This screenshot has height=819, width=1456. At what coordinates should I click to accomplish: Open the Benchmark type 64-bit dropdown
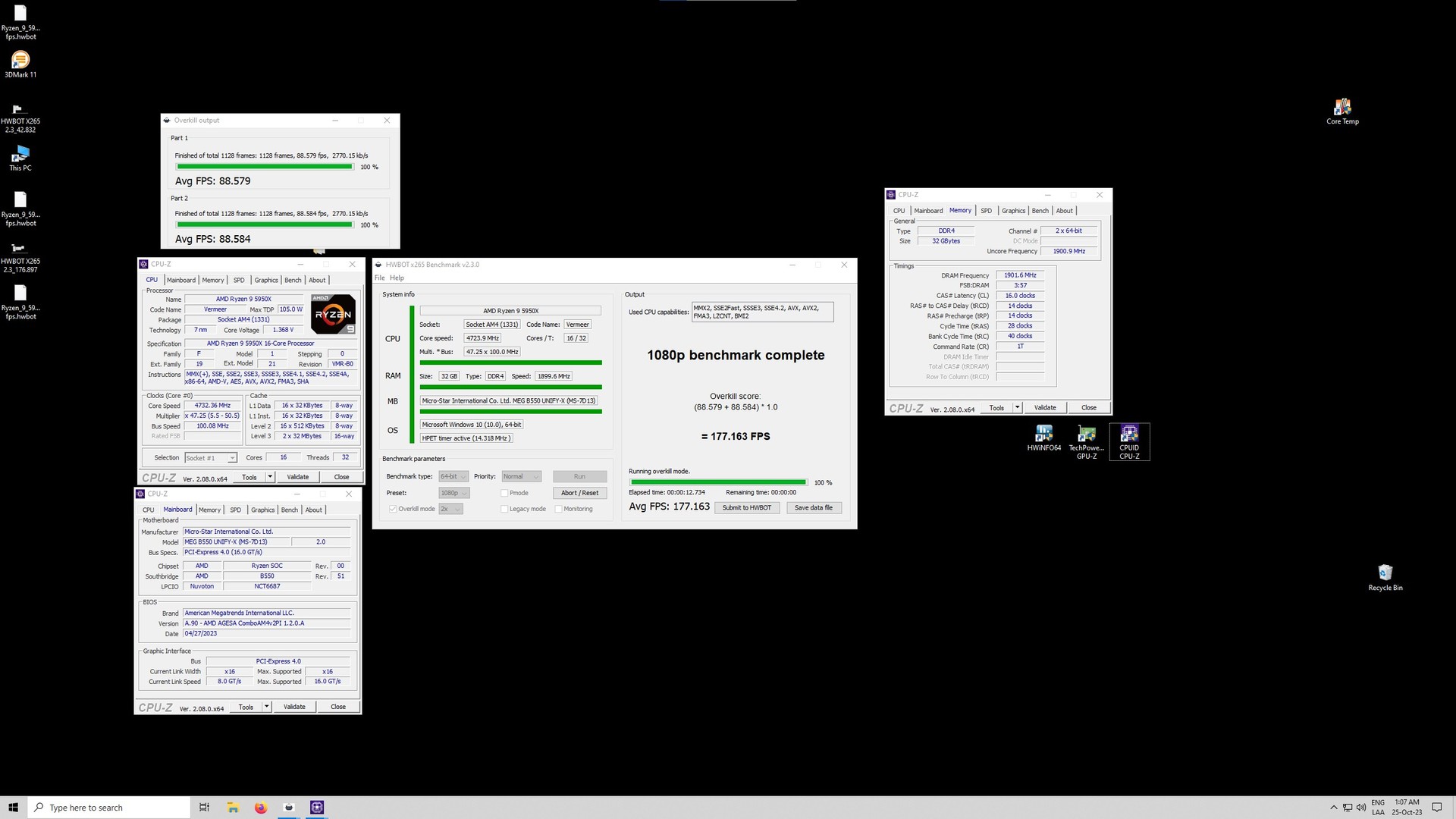(x=453, y=476)
